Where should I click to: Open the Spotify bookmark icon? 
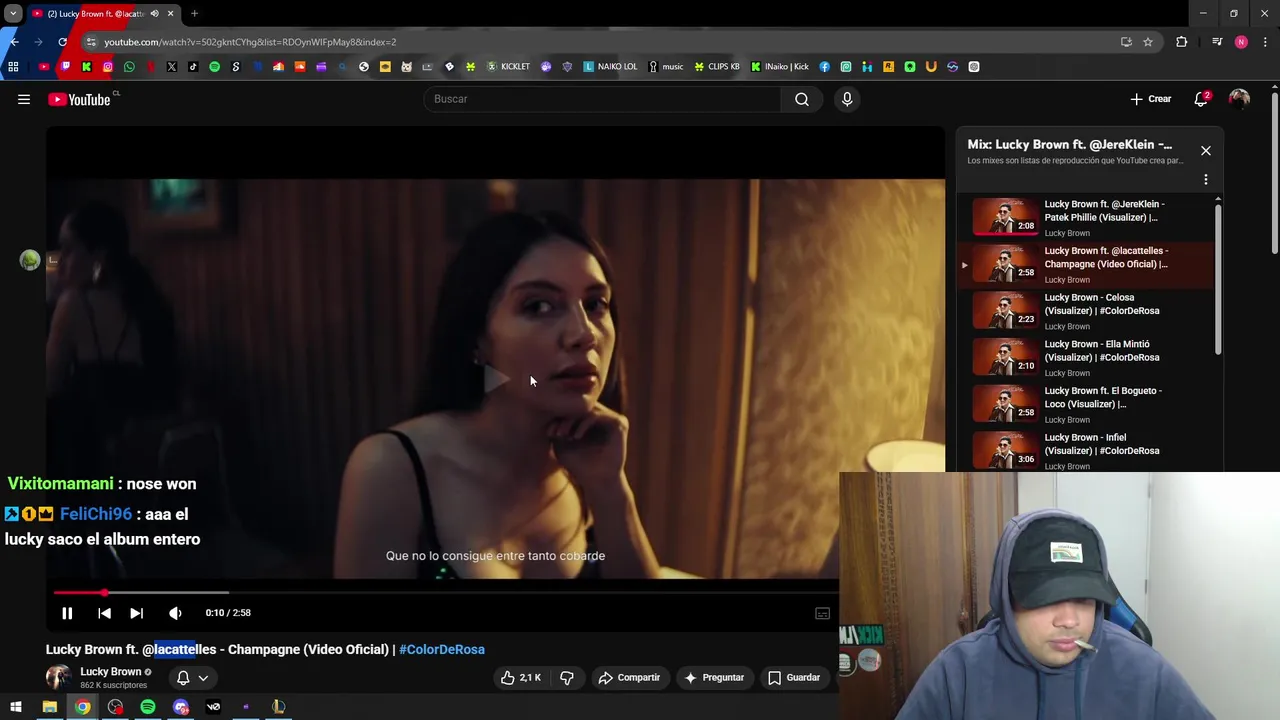point(214,67)
